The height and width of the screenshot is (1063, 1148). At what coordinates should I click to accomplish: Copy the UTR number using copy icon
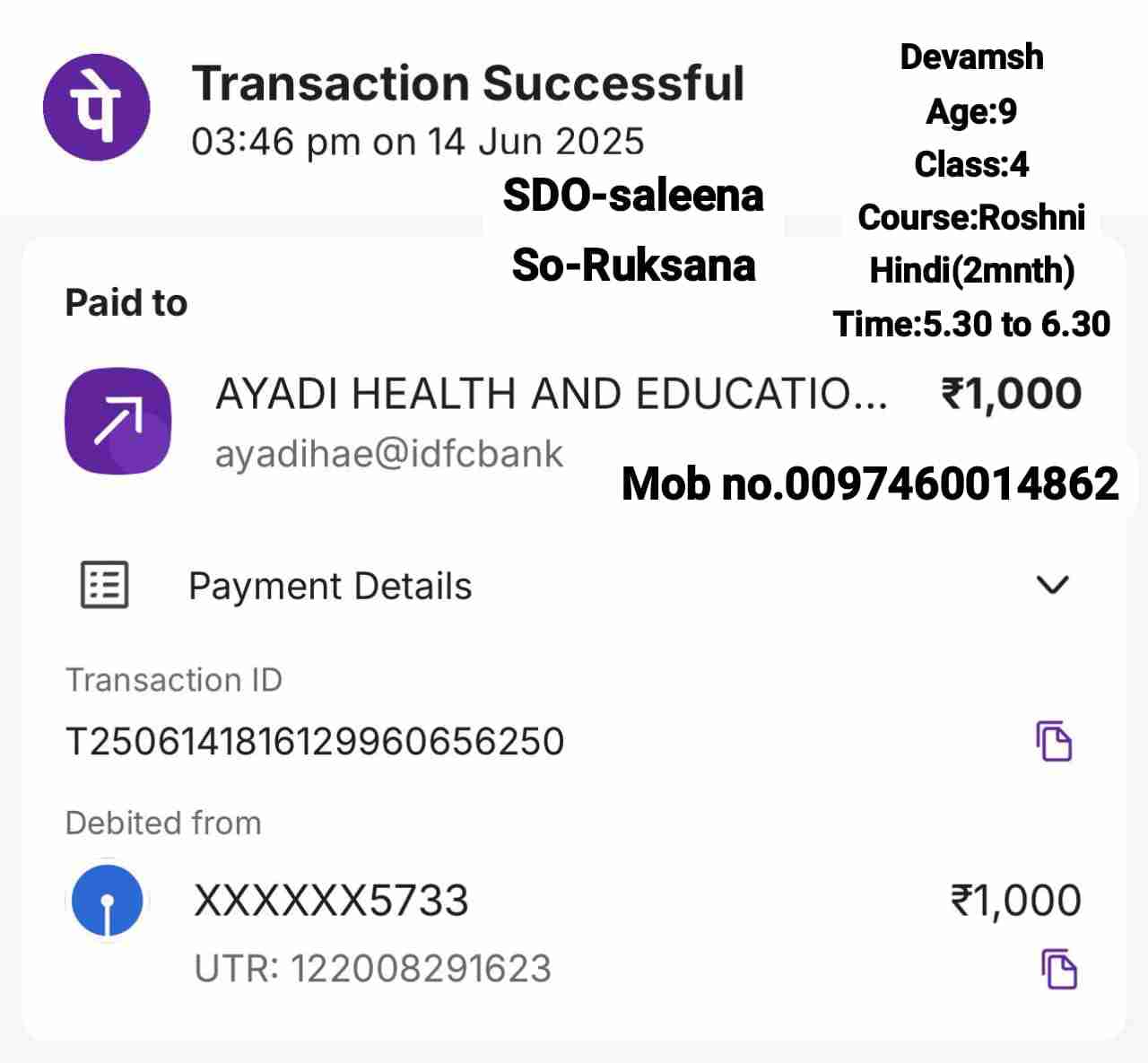(x=1059, y=969)
